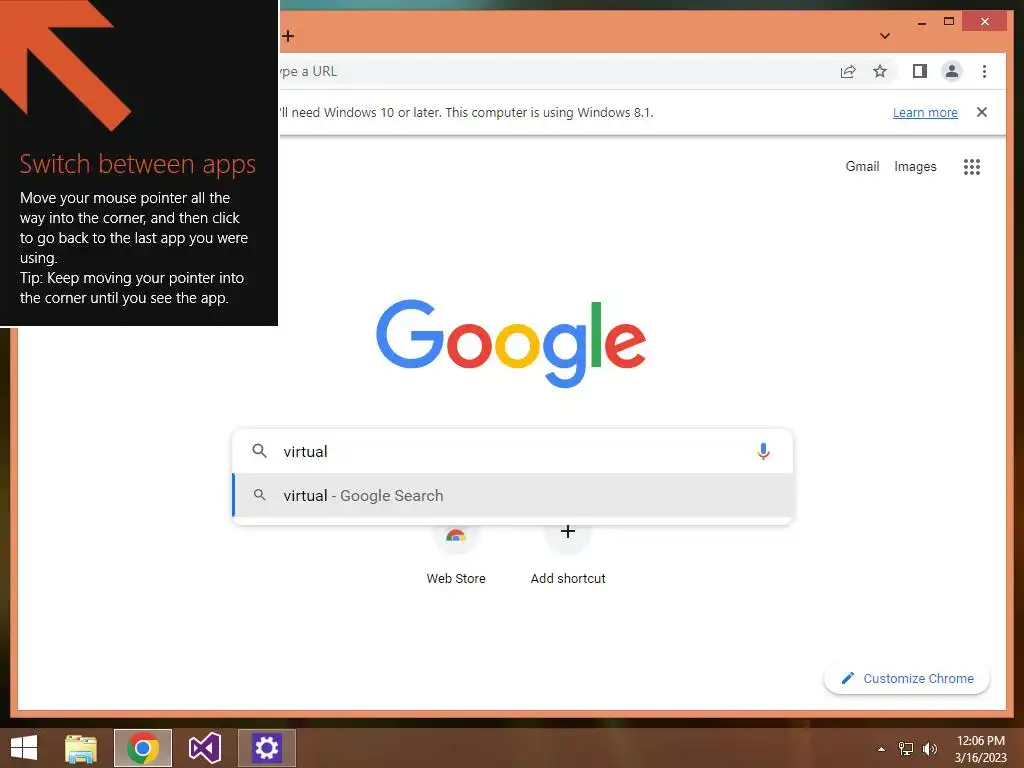Viewport: 1024px width, 768px height.
Task: Switch to Chrome taskbar icon
Action: coord(143,748)
